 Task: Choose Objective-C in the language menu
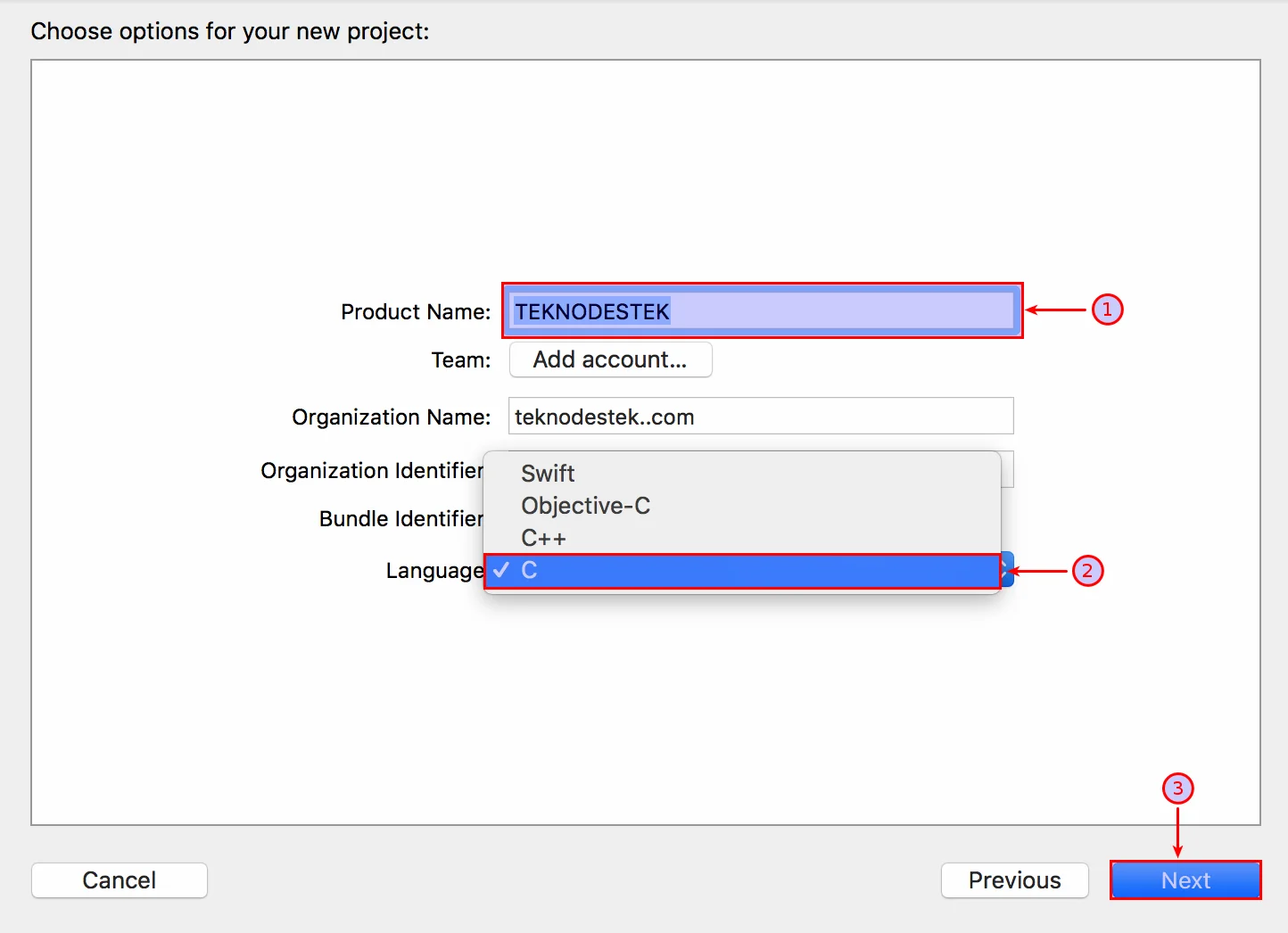[x=585, y=506]
